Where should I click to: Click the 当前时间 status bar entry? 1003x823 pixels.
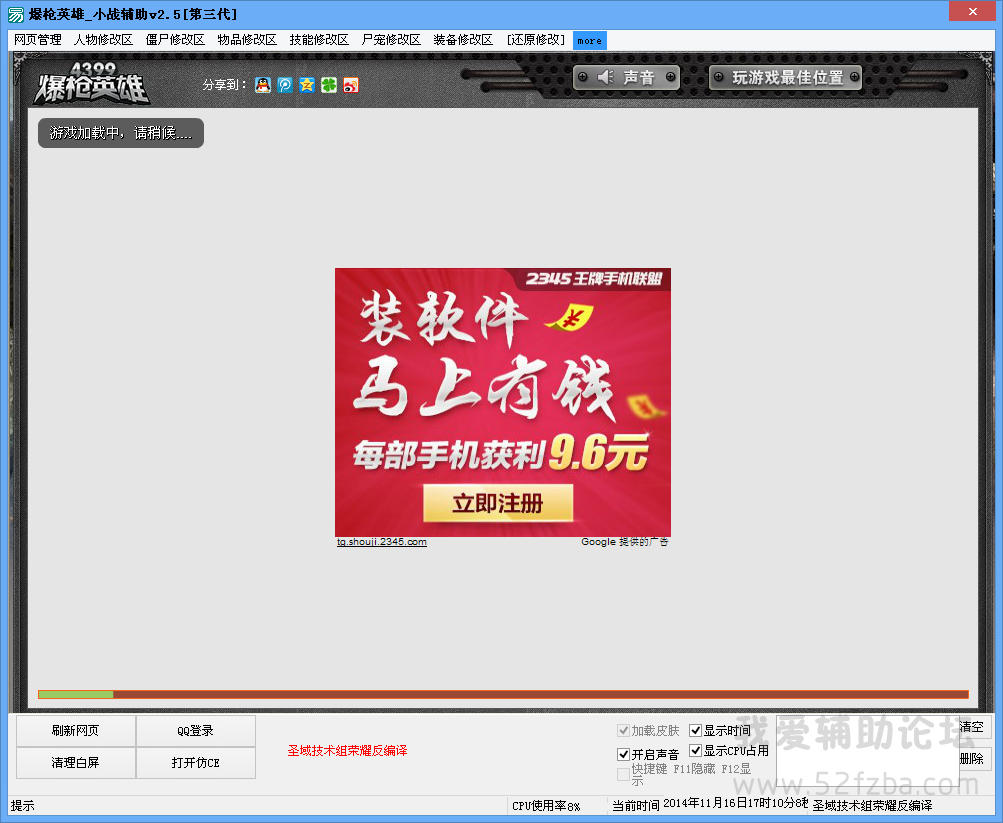(709, 805)
